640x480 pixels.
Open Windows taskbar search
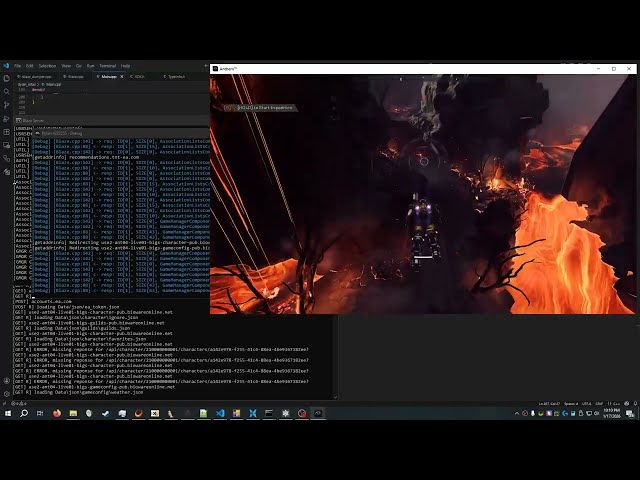[24, 413]
